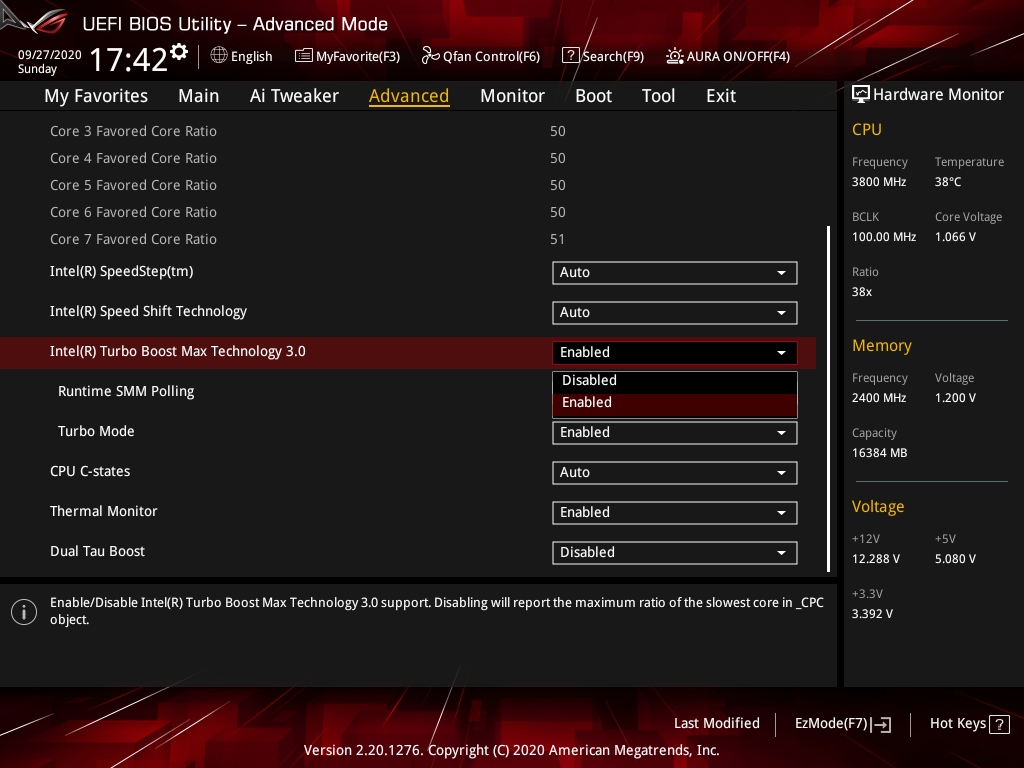The width and height of the screenshot is (1024, 768).
Task: Open MyFavorite(F3) shortcut
Action: click(x=347, y=56)
